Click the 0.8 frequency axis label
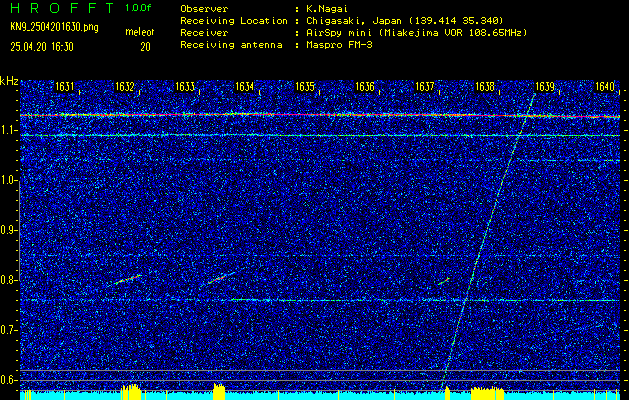629x400 pixels. pyautogui.click(x=8, y=280)
